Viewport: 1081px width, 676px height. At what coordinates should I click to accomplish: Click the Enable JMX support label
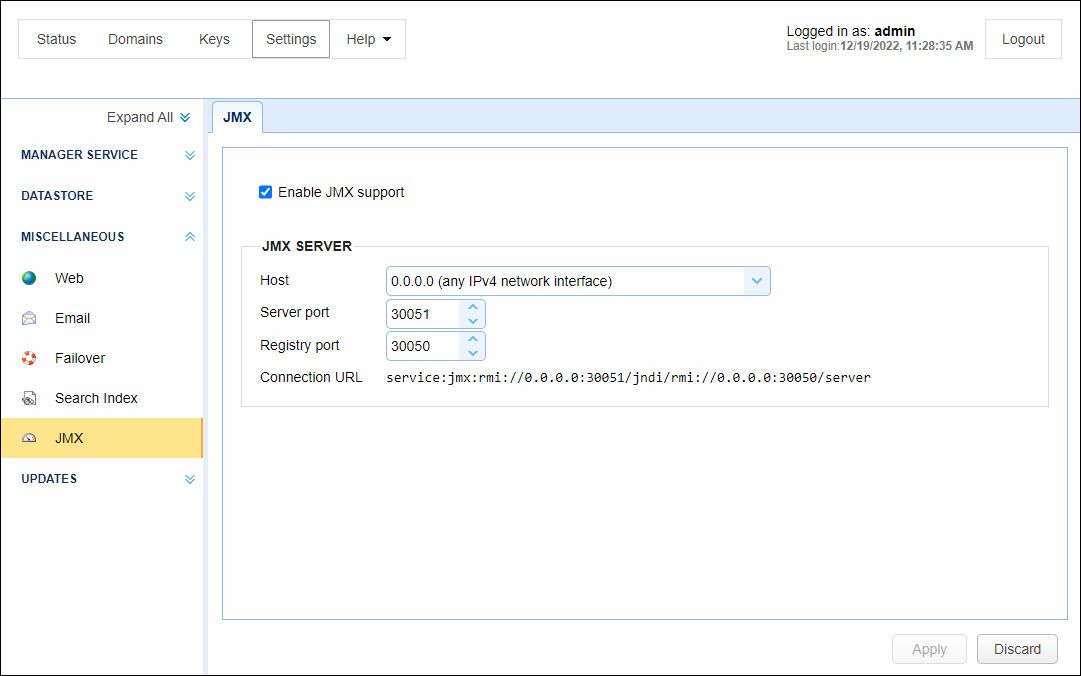pyautogui.click(x=341, y=192)
